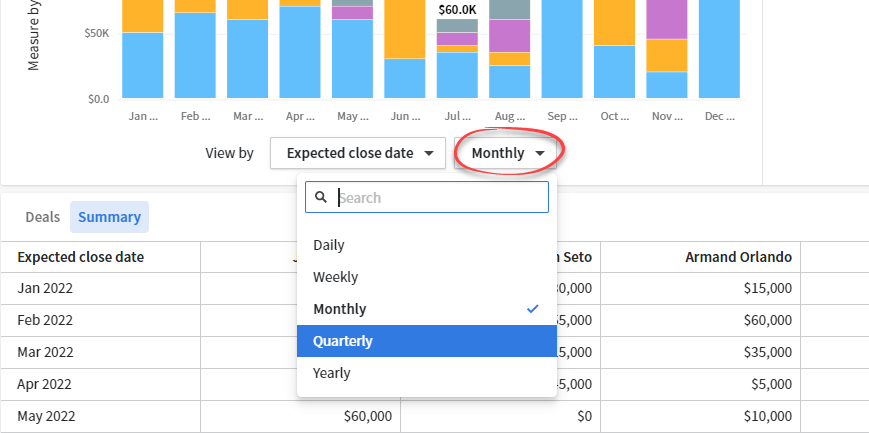
Task: Choose the Quarterly option
Action: (427, 341)
